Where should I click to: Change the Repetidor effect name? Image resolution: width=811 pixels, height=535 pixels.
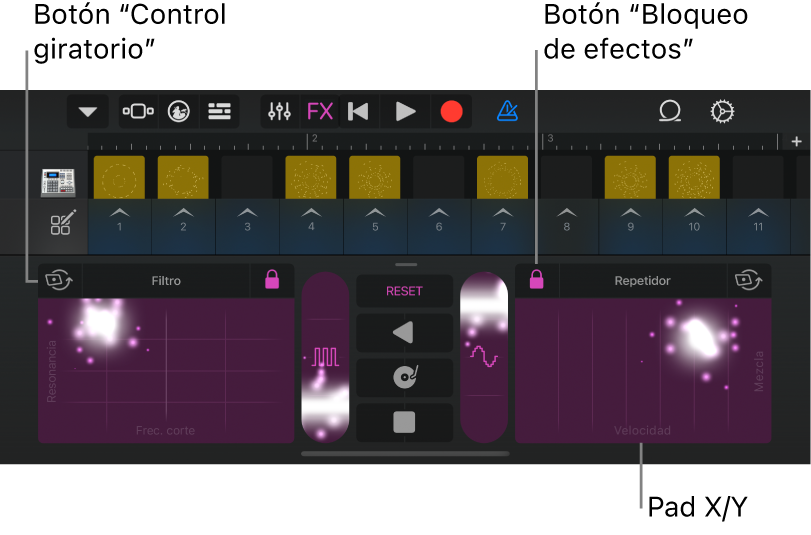[642, 280]
